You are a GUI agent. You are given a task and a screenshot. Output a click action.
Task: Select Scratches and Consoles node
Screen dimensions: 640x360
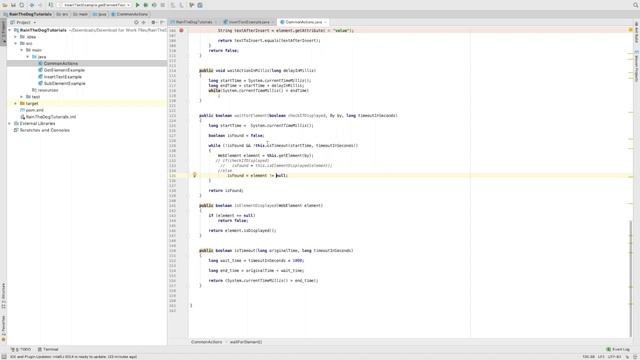(42, 130)
